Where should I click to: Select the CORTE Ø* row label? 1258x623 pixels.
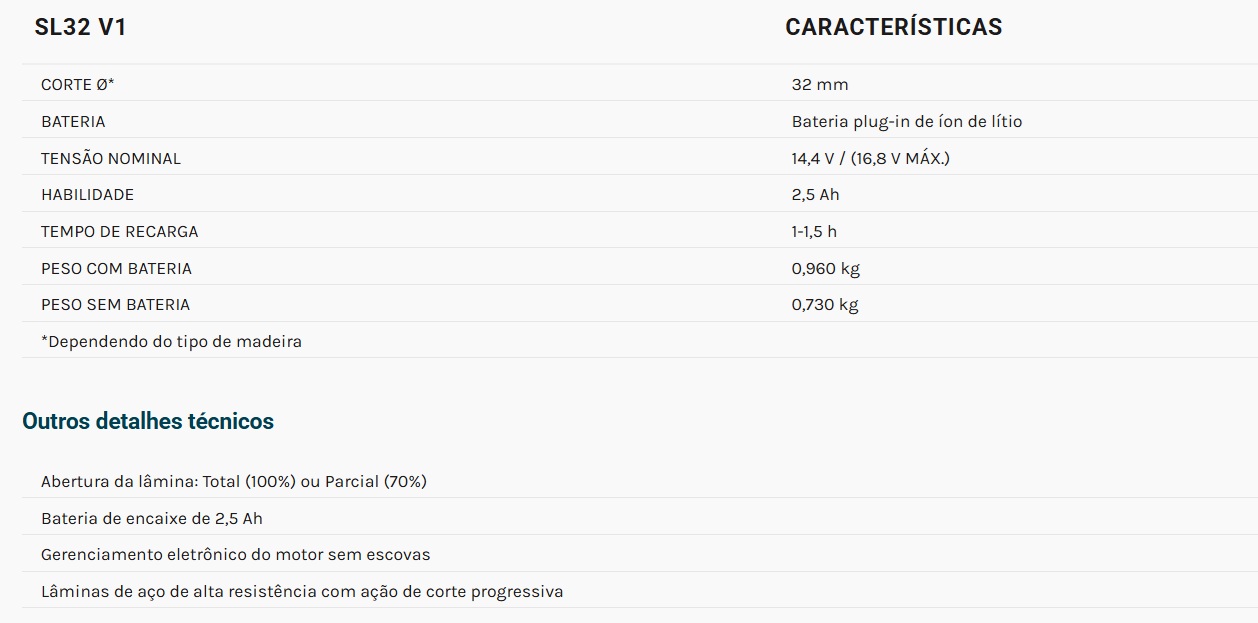coord(78,85)
